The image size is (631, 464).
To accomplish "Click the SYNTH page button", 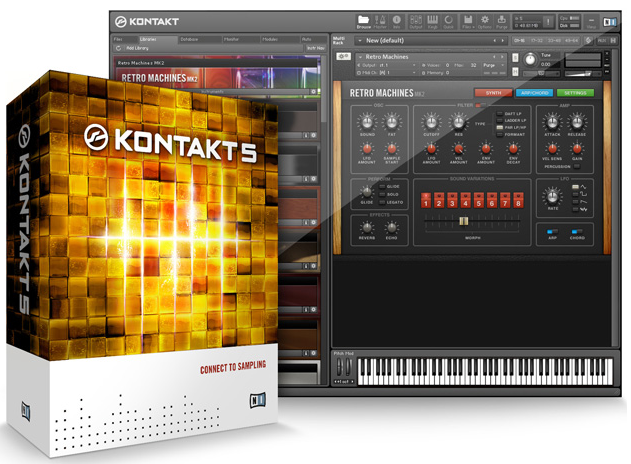I will pyautogui.click(x=493, y=93).
